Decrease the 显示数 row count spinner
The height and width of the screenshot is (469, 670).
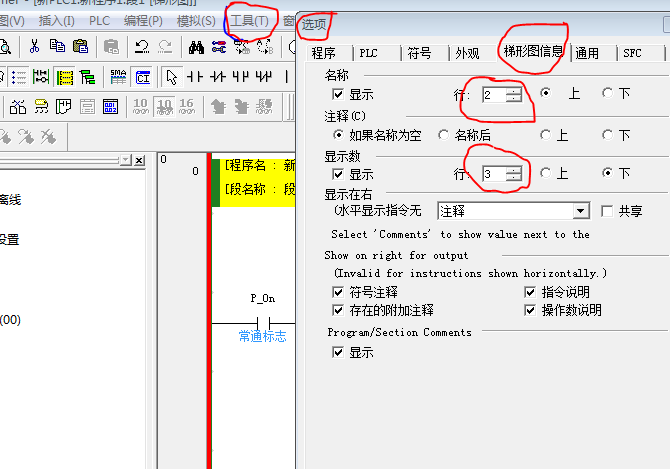coord(514,178)
